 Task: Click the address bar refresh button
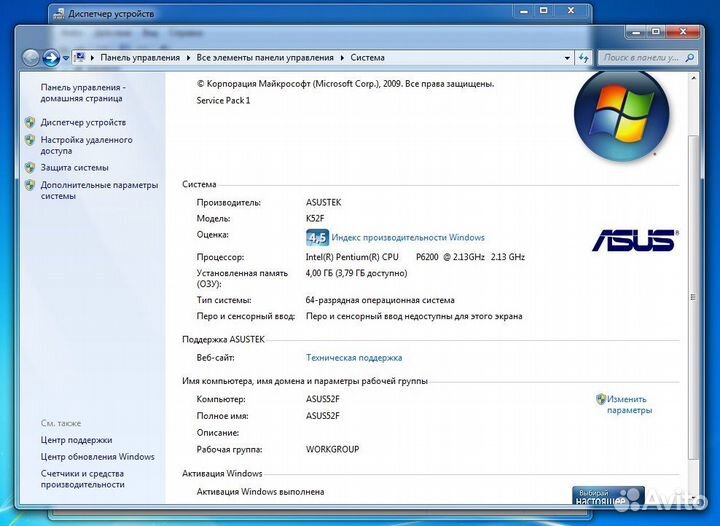584,58
